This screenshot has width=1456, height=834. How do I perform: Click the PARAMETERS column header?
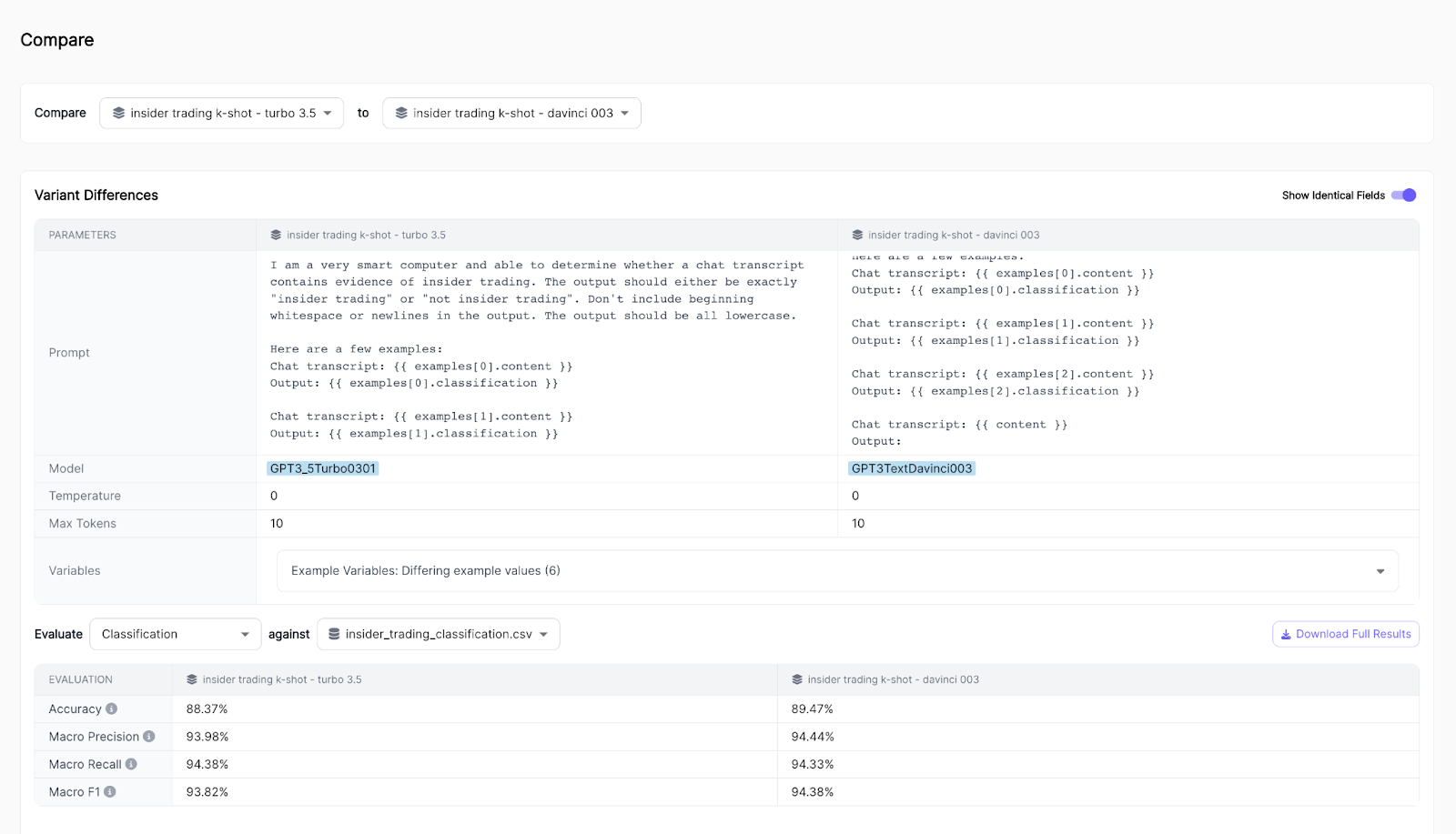(x=83, y=235)
